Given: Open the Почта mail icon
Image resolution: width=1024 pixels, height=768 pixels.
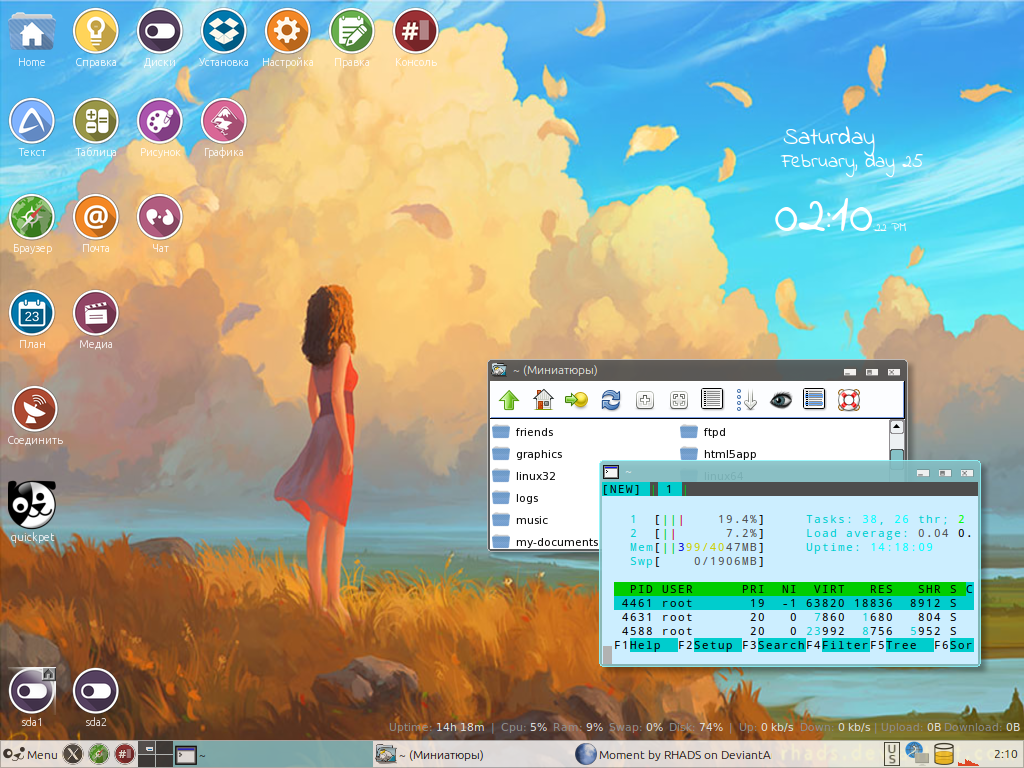Looking at the screenshot, I should click(95, 218).
